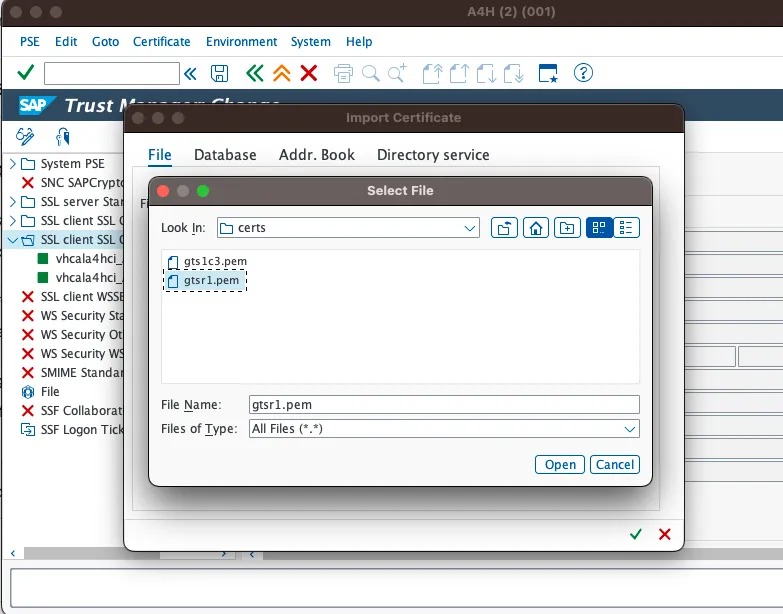783x614 pixels.
Task: Click the orange Exit up-arrows icon
Action: coord(281,73)
